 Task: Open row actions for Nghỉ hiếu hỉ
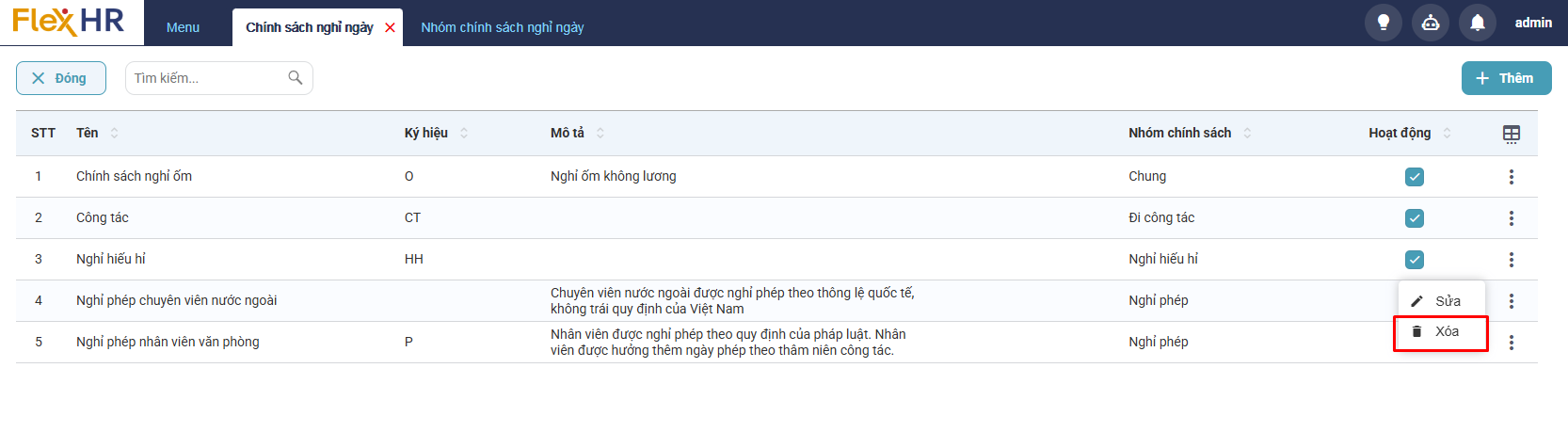[x=1512, y=260]
